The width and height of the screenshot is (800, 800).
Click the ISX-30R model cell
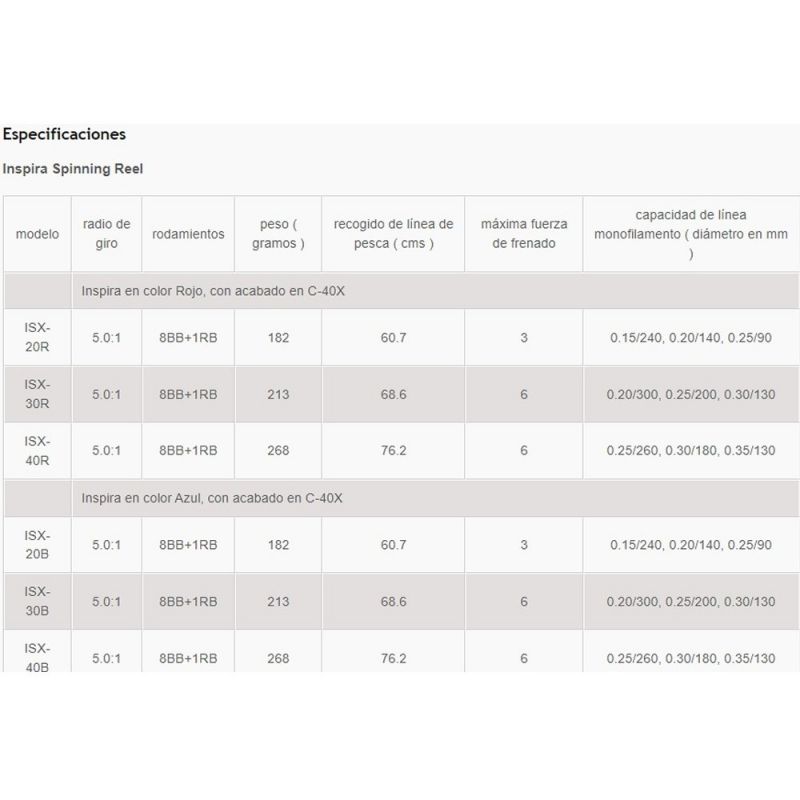tap(37, 394)
